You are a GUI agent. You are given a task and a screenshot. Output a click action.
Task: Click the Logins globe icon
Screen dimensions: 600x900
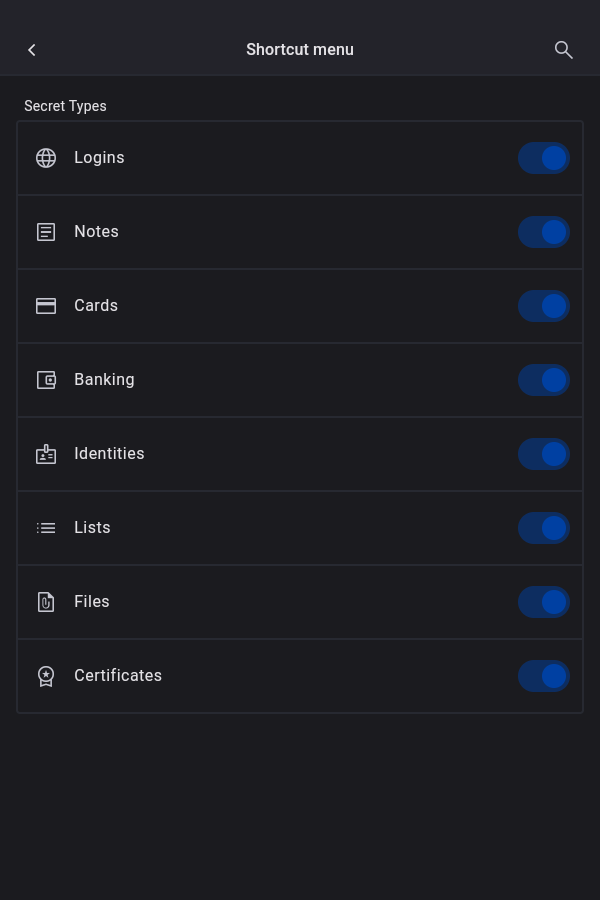[x=46, y=158]
